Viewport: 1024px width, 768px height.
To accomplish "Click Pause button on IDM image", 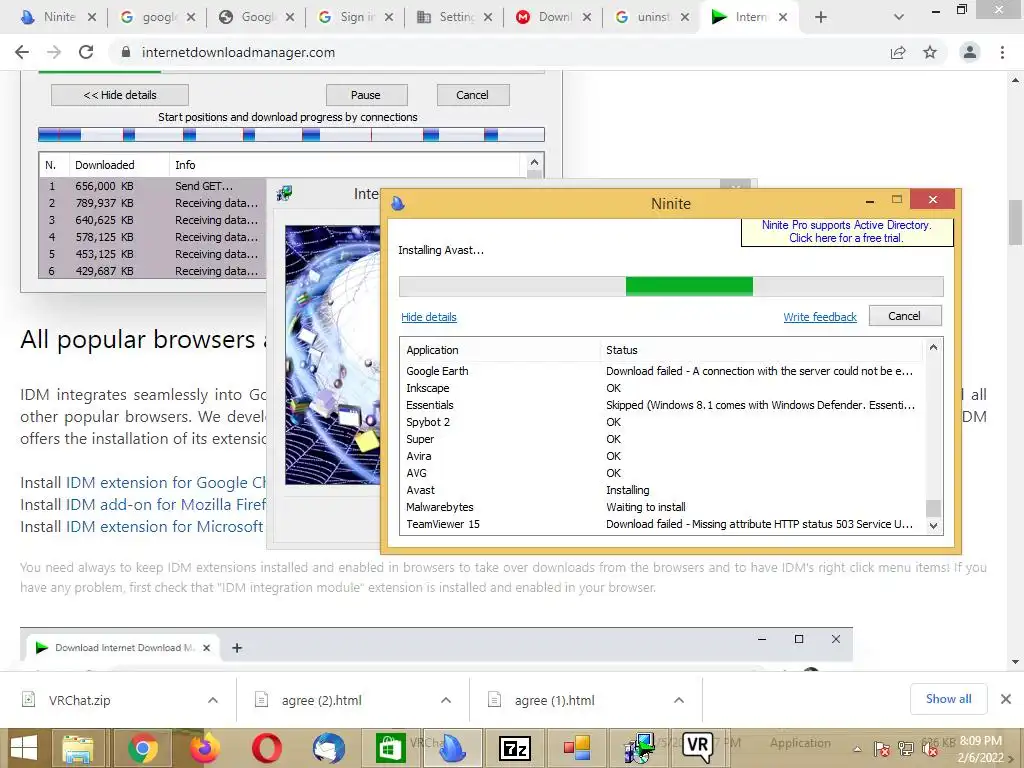I will tap(366, 95).
